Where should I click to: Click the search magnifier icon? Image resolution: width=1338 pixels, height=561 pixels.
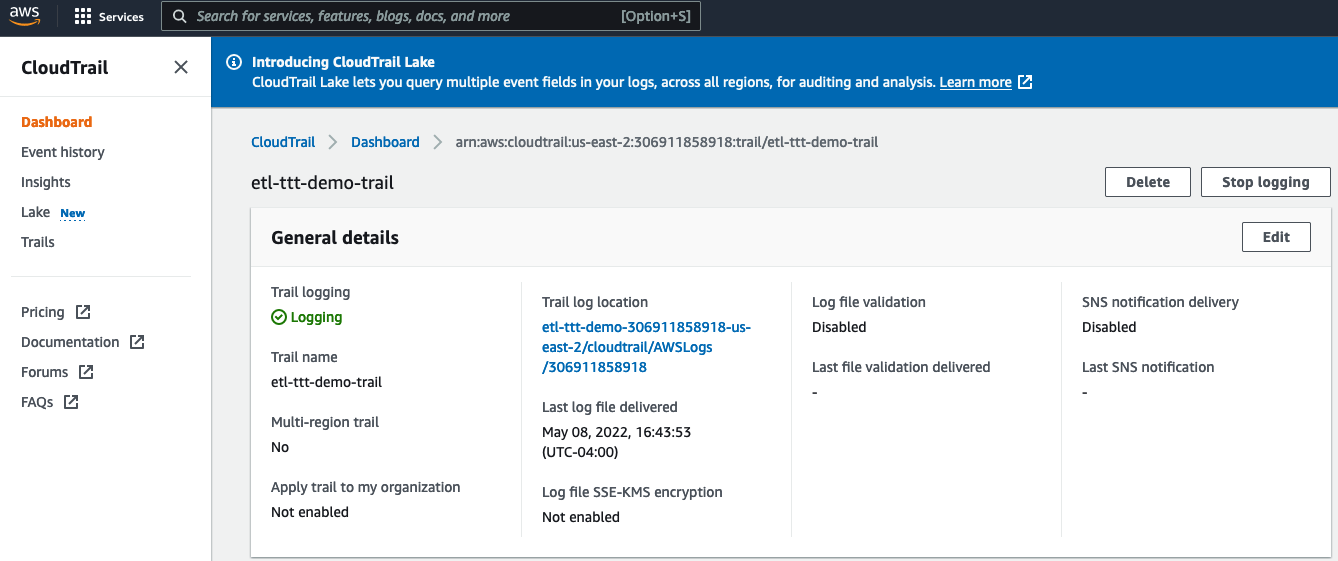[179, 16]
